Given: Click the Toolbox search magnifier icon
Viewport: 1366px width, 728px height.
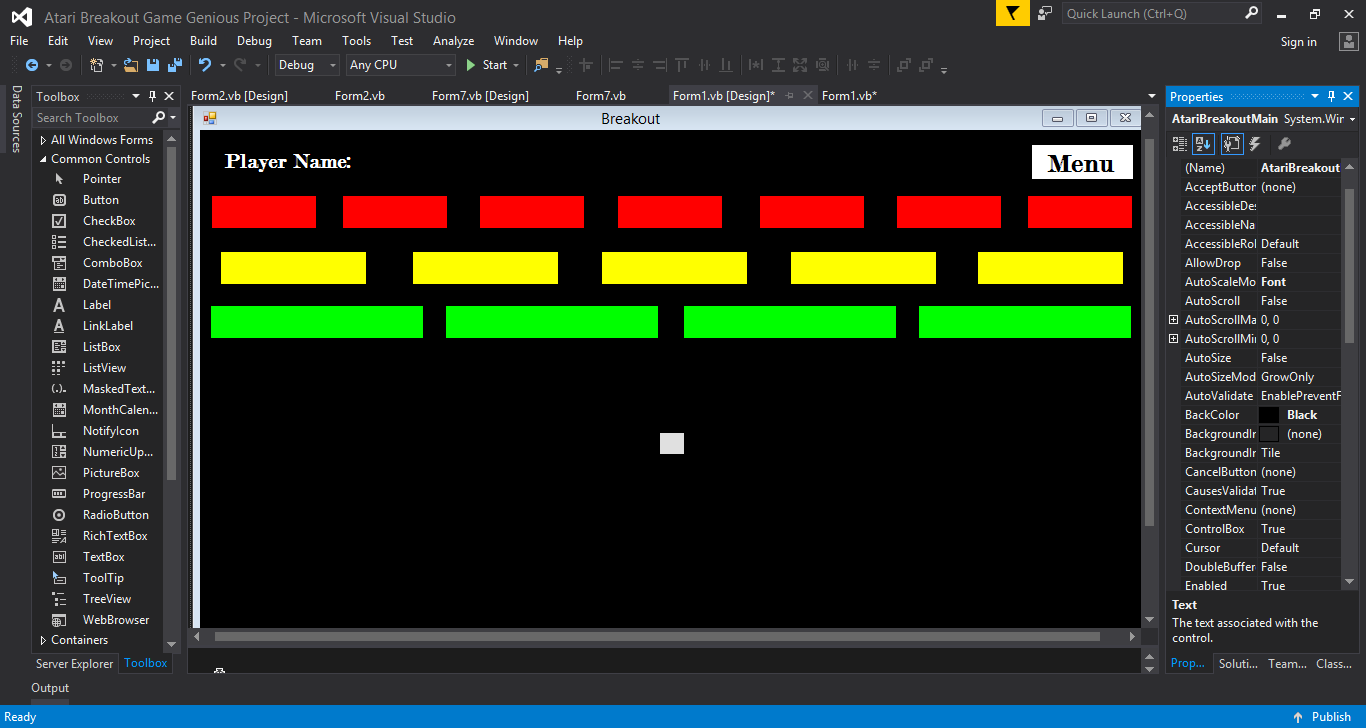Looking at the screenshot, I should tap(158, 118).
